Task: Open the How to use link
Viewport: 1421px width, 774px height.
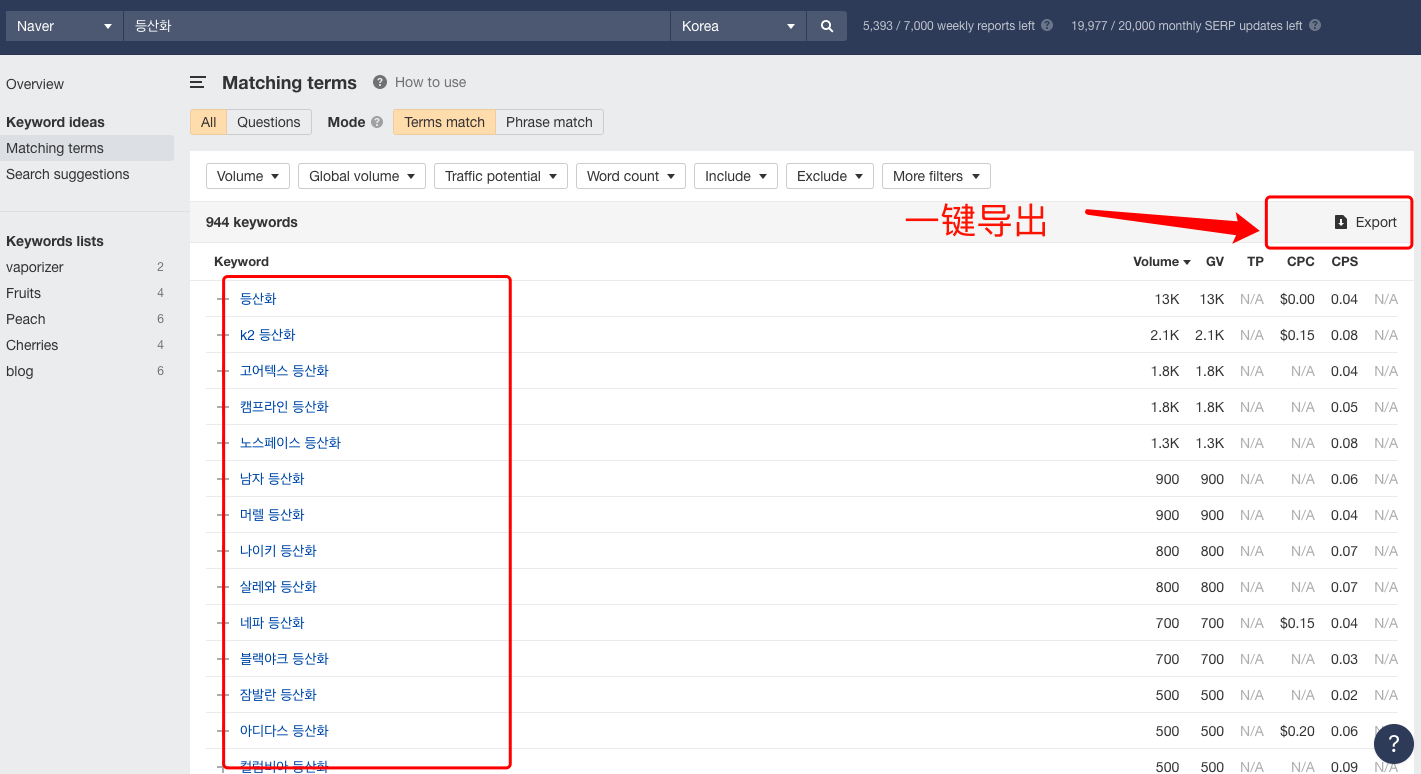Action: pyautogui.click(x=430, y=82)
